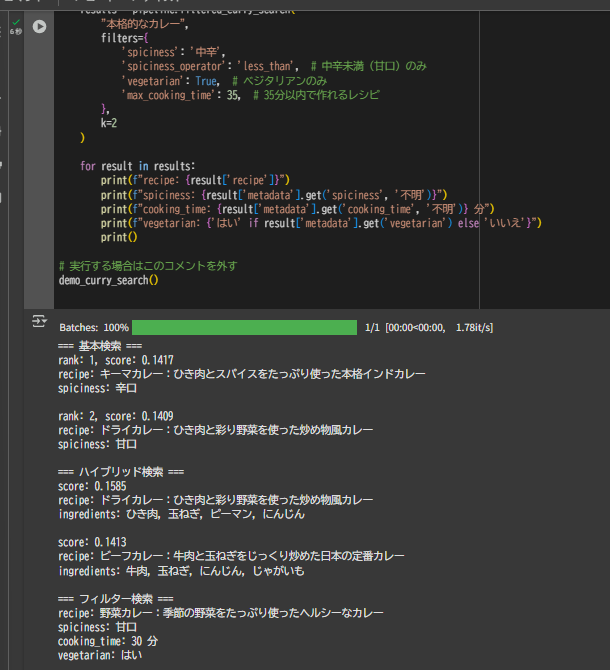
Task: Click ingredients line with じゃがいも
Action: [x=181, y=571]
